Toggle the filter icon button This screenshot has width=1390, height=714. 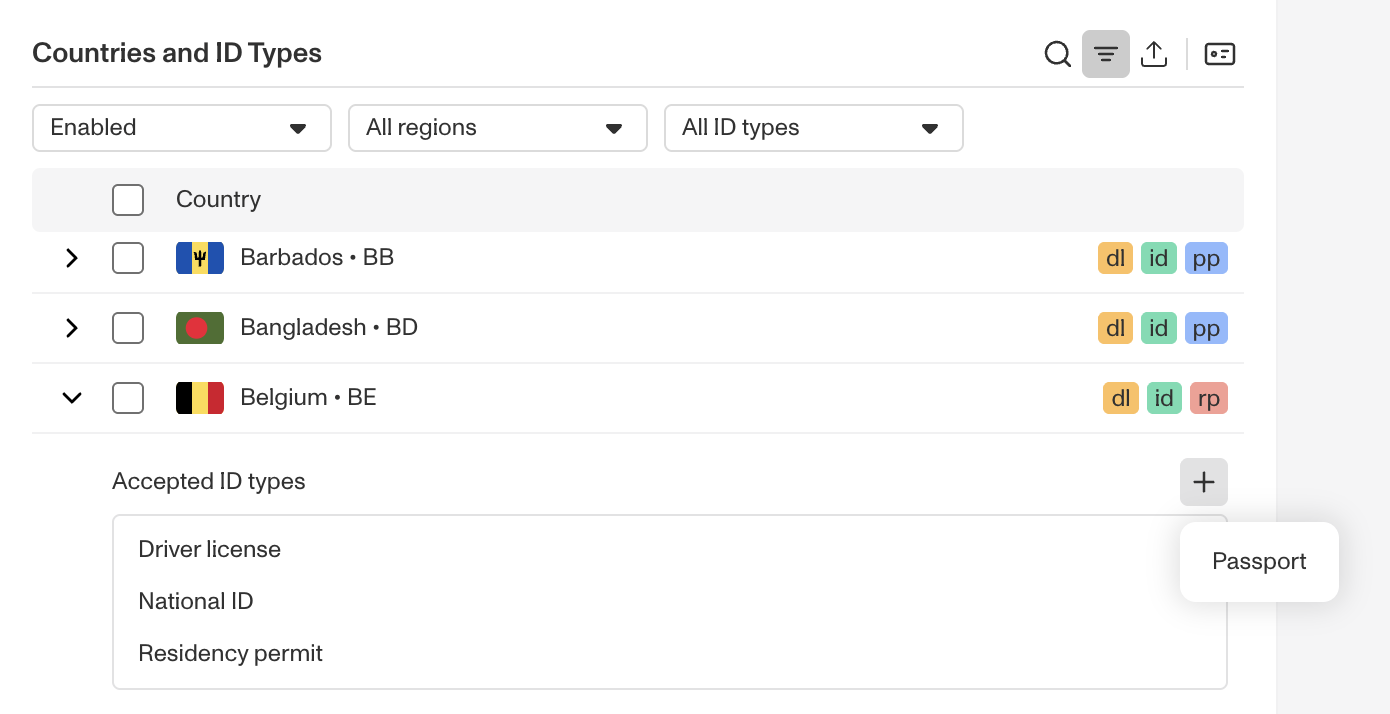click(x=1106, y=54)
